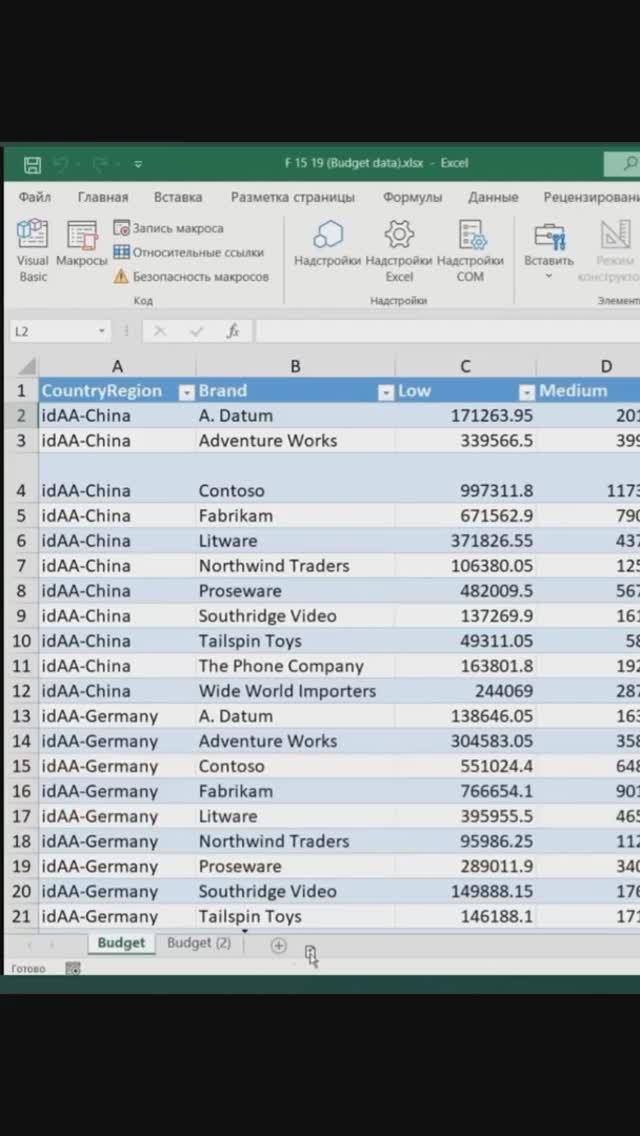Viewport: 640px width, 1136px height.
Task: Start Запись макроса recording
Action: click(x=169, y=228)
